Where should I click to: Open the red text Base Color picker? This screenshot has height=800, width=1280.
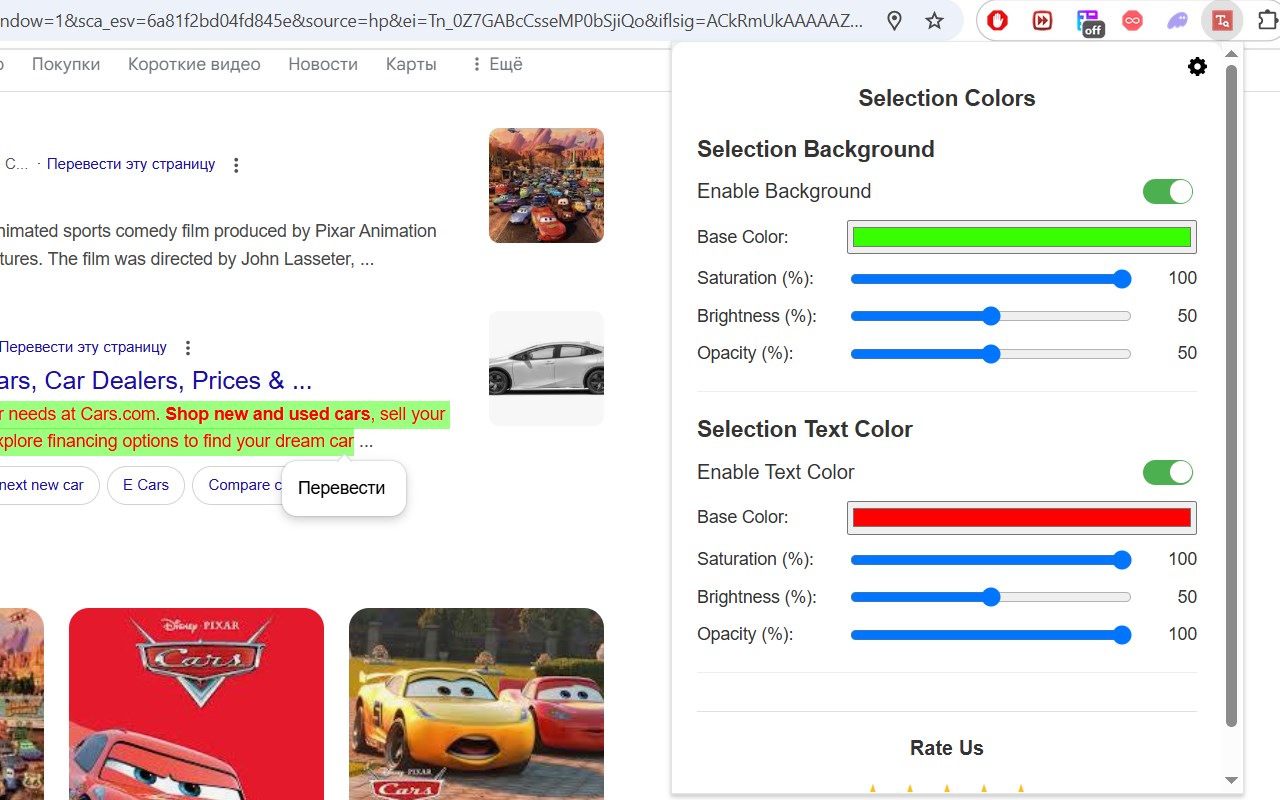(1022, 518)
